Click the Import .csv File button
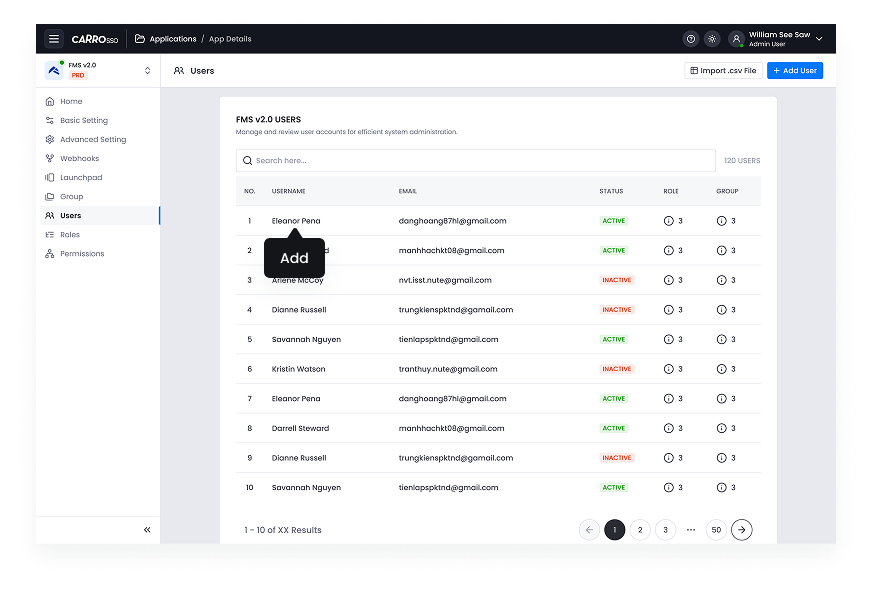 722,70
